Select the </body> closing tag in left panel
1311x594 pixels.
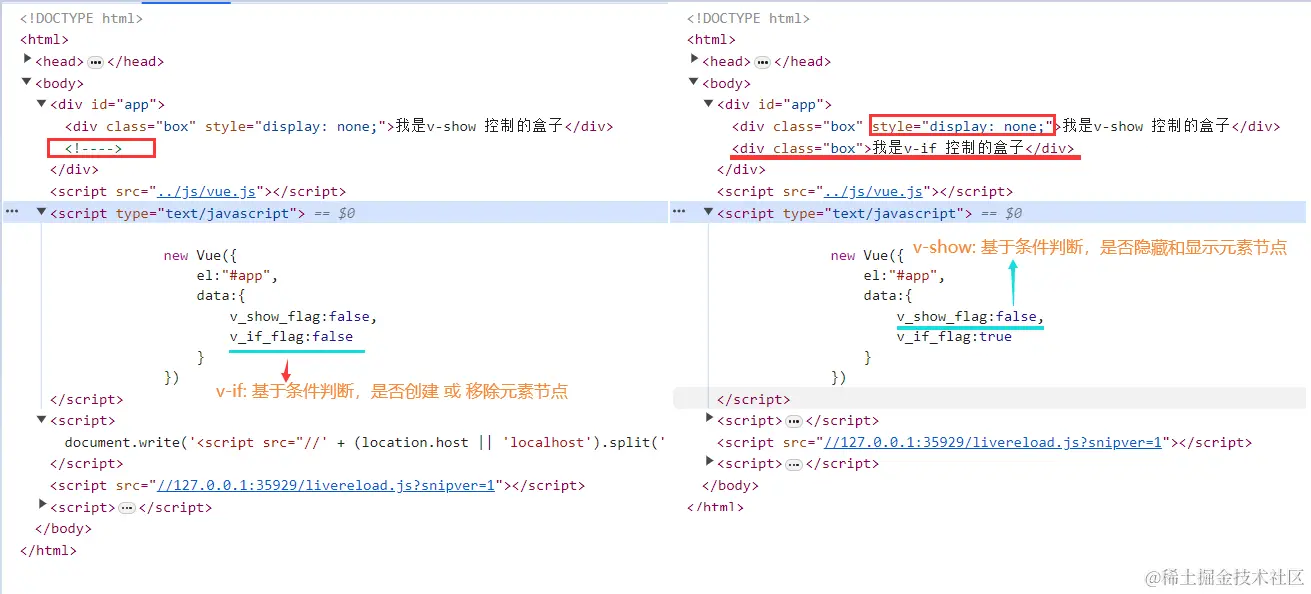click(x=63, y=528)
